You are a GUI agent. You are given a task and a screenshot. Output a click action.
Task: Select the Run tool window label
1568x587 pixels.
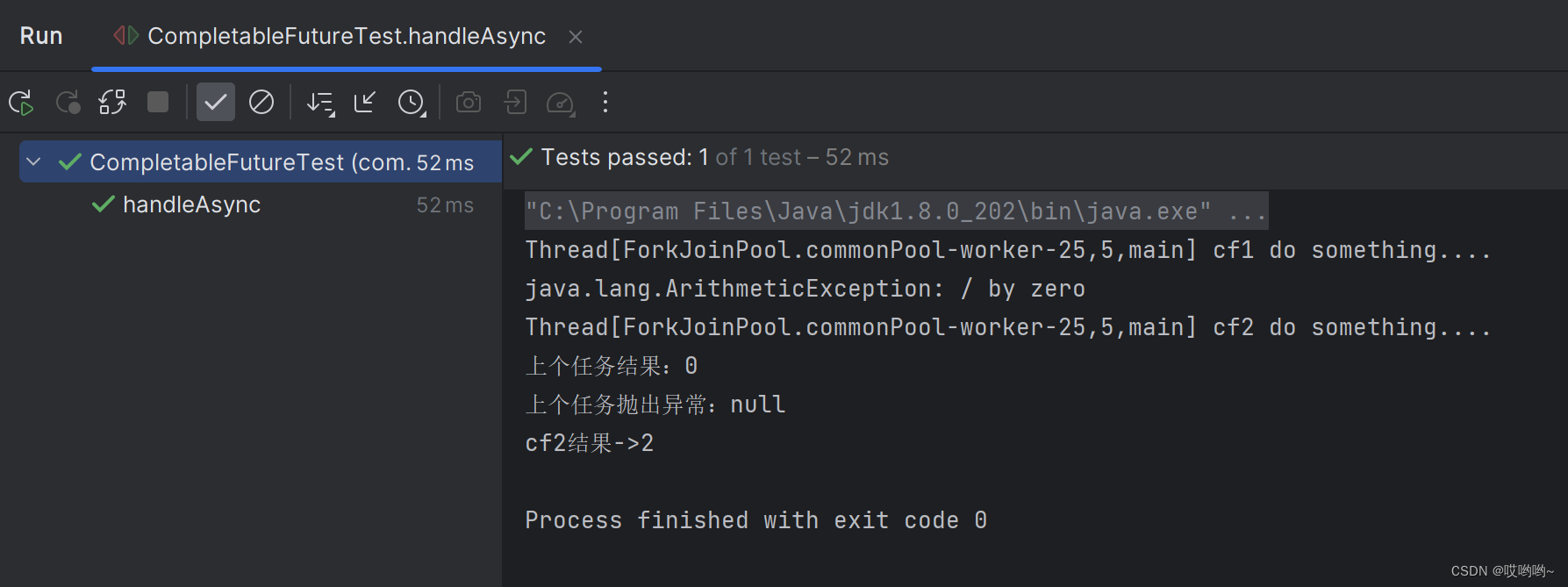[x=41, y=36]
